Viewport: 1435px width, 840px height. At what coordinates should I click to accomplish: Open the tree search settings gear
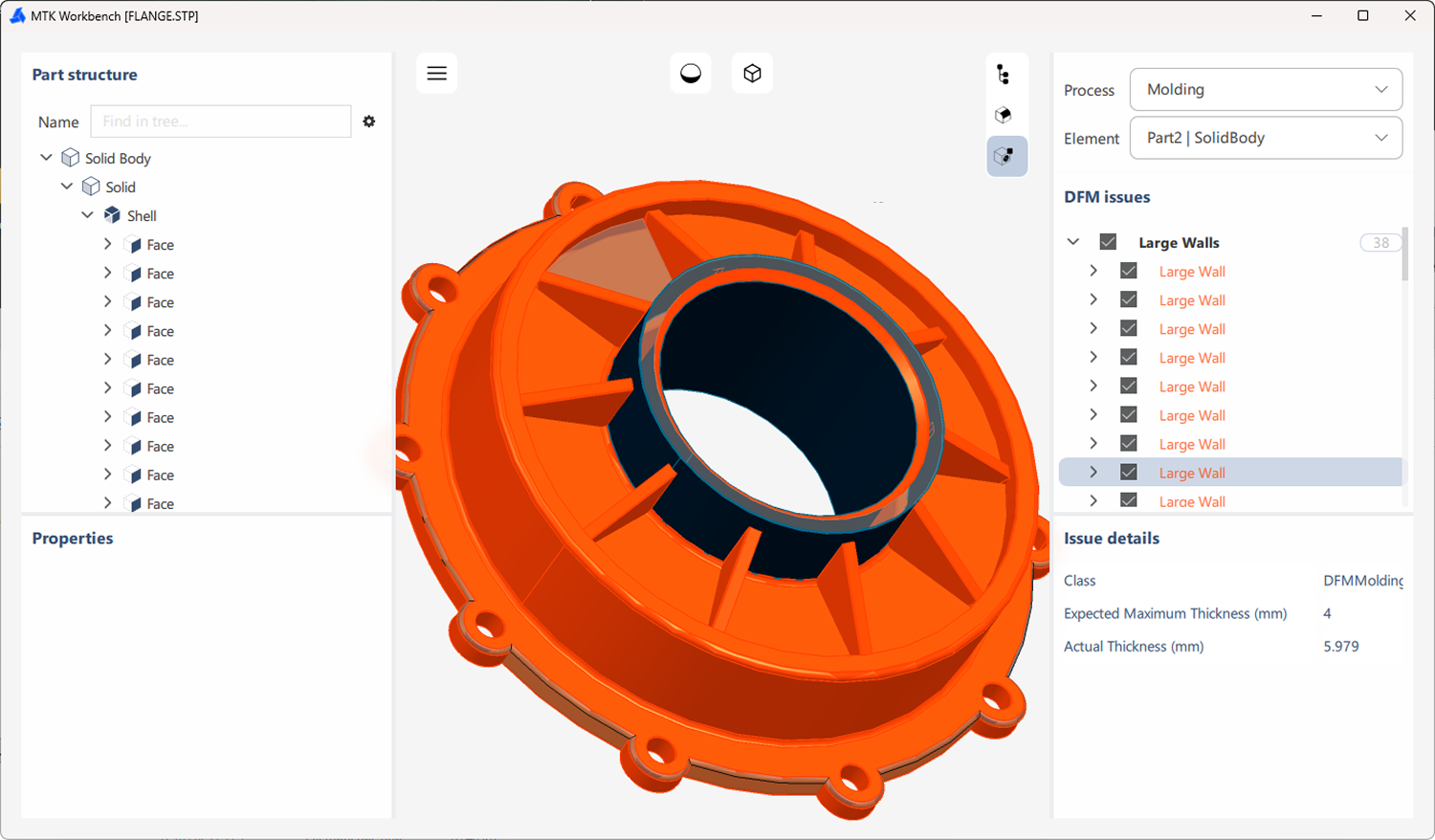point(369,122)
